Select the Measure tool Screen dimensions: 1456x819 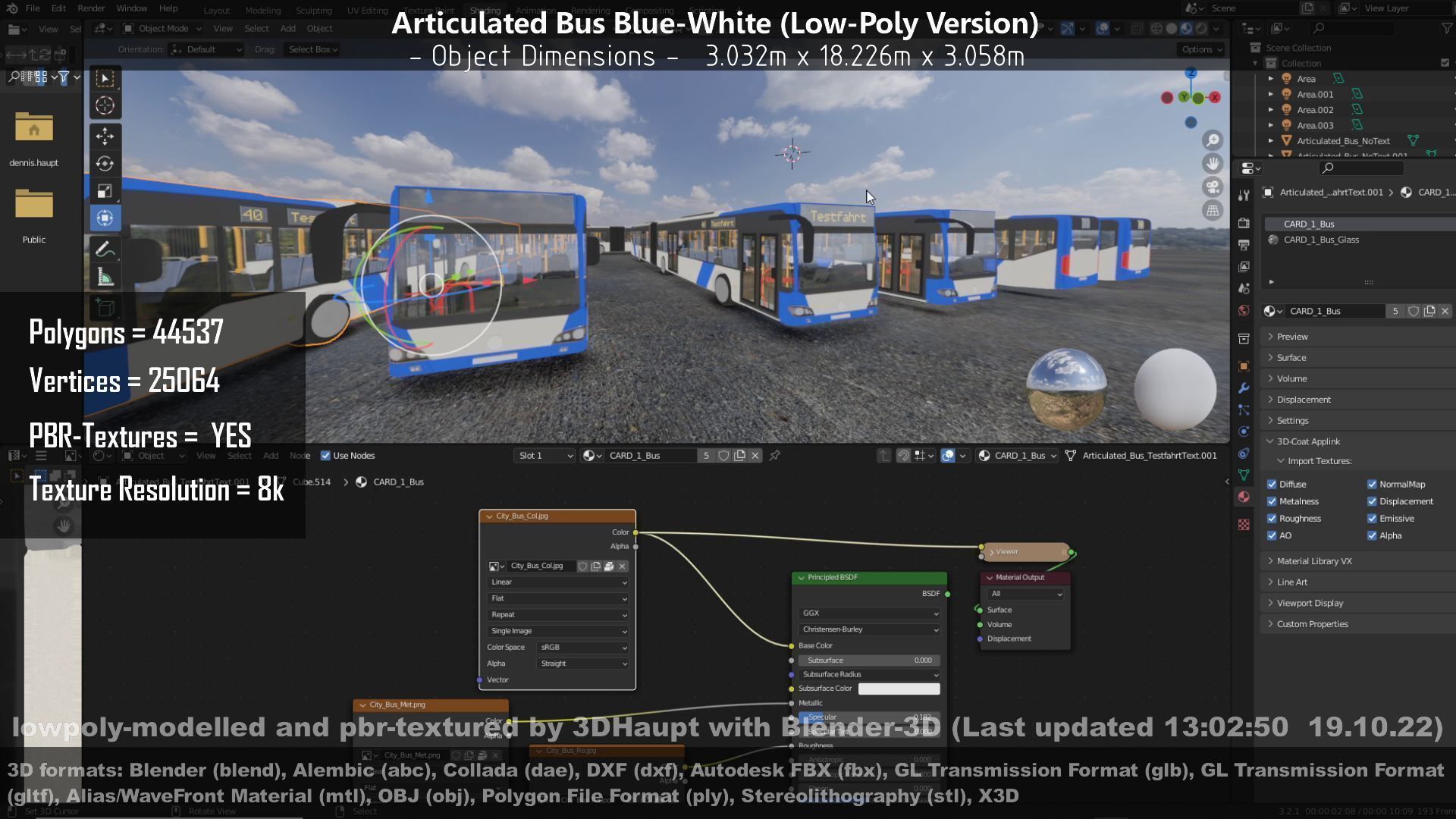tap(105, 278)
